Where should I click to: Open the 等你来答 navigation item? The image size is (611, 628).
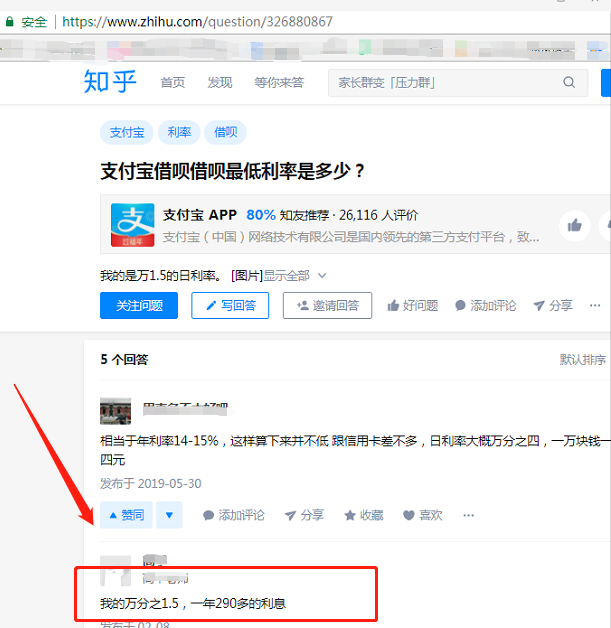click(279, 83)
